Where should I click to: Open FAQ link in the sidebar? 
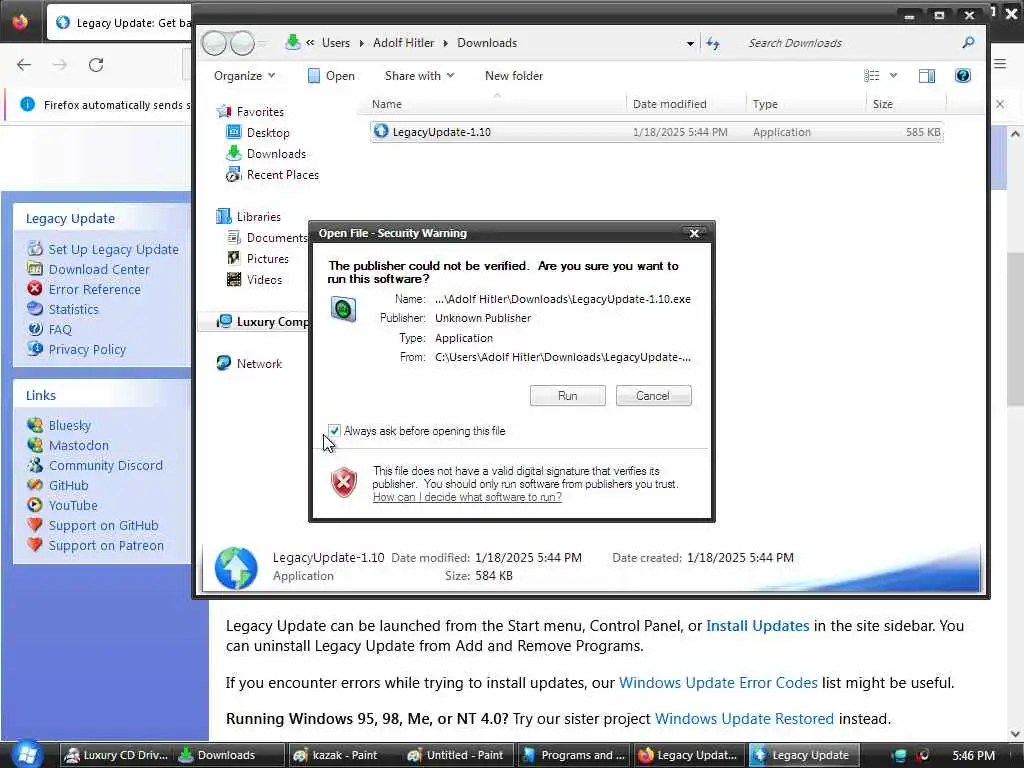click(60, 330)
